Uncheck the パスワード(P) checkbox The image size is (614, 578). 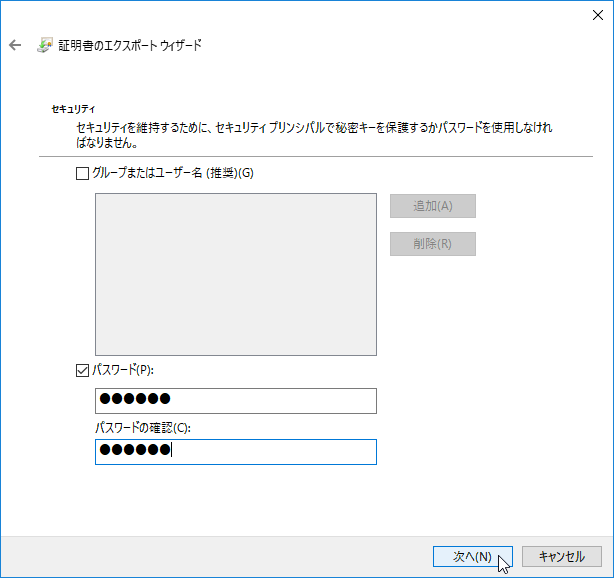(x=82, y=370)
